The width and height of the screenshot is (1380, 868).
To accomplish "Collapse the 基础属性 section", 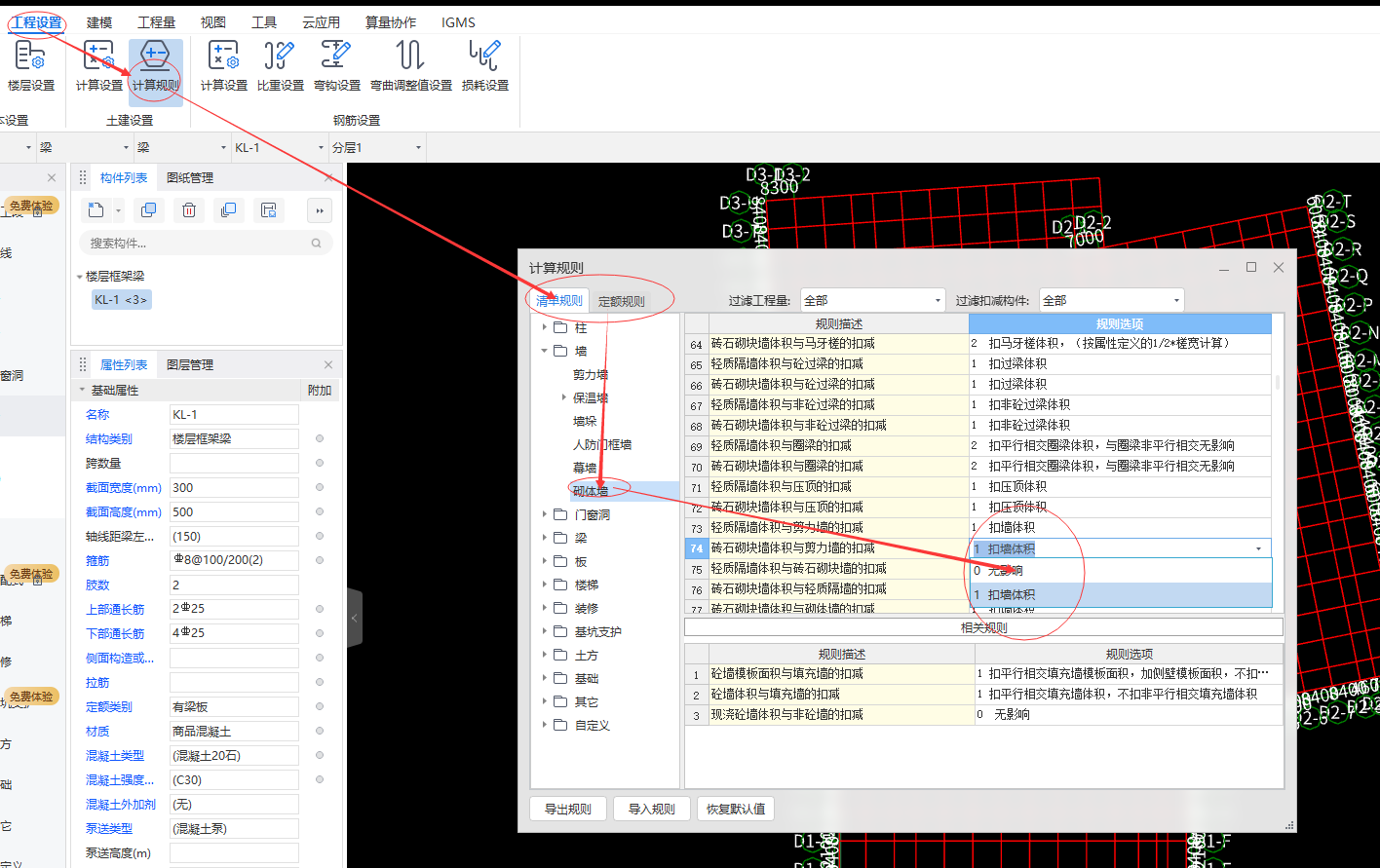I will click(82, 390).
